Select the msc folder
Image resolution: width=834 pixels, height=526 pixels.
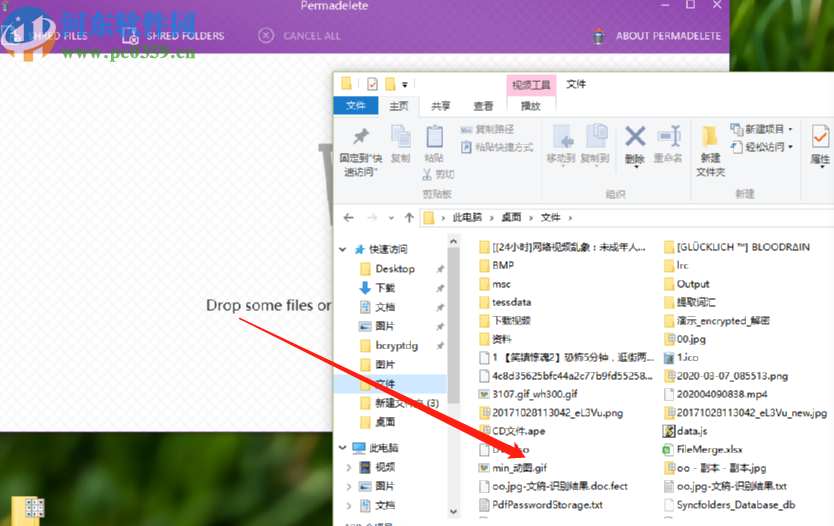click(x=495, y=284)
